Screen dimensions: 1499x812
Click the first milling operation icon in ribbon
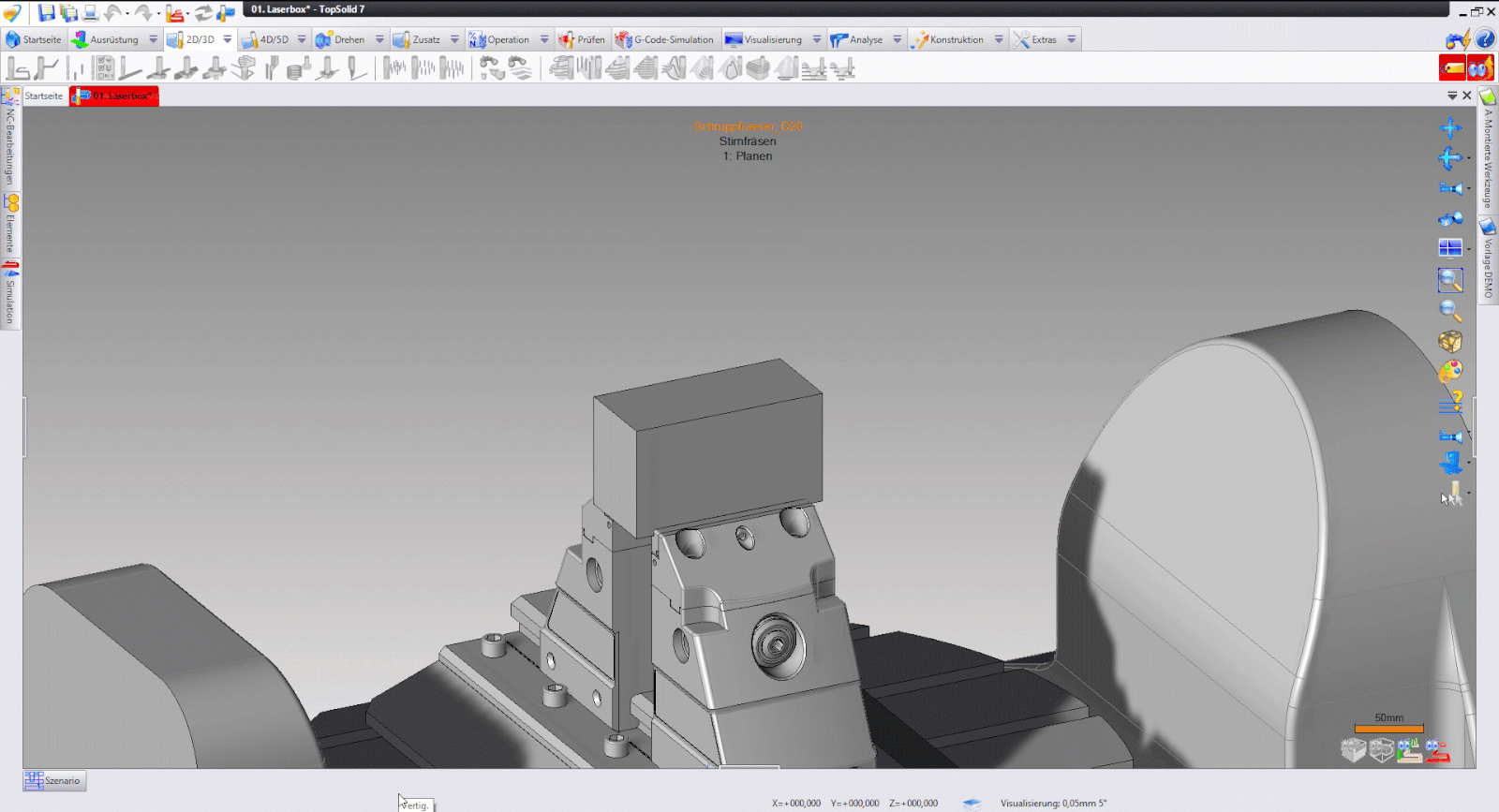tap(18, 68)
